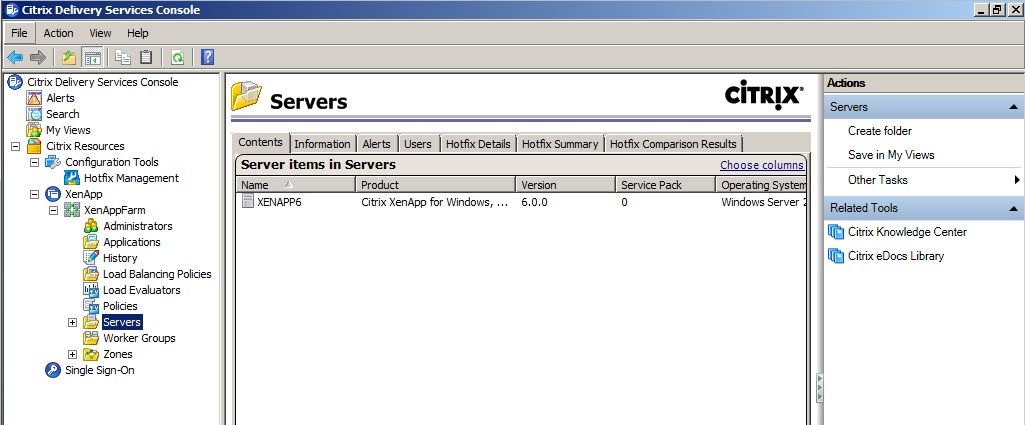Select the Search node icon in tree
1025x425 pixels.
coord(34,114)
